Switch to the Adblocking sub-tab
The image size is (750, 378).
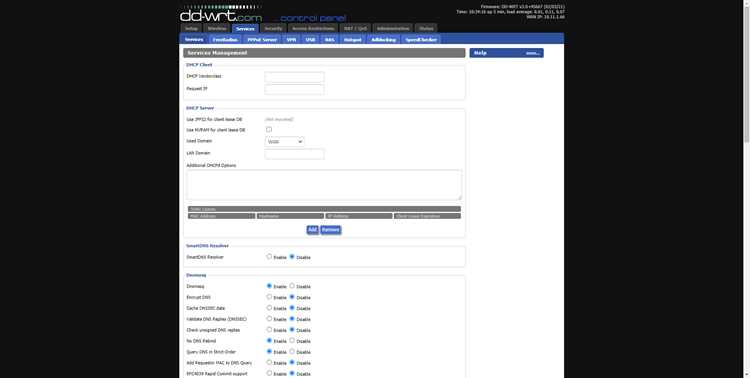pos(384,40)
